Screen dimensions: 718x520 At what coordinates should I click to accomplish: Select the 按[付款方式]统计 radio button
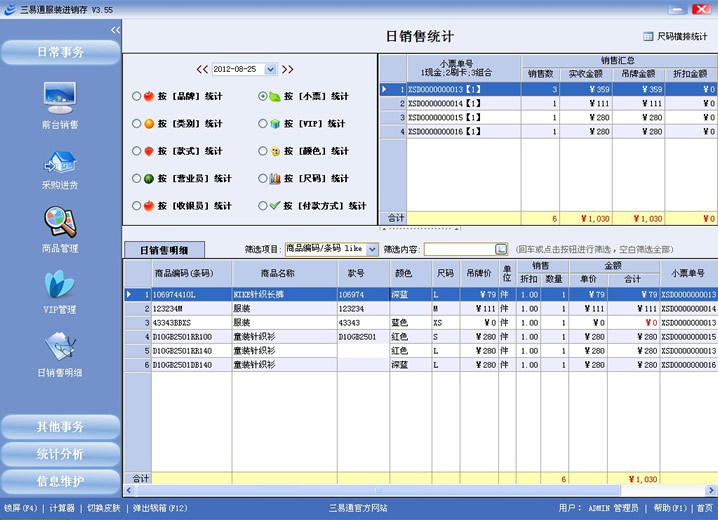(262, 206)
